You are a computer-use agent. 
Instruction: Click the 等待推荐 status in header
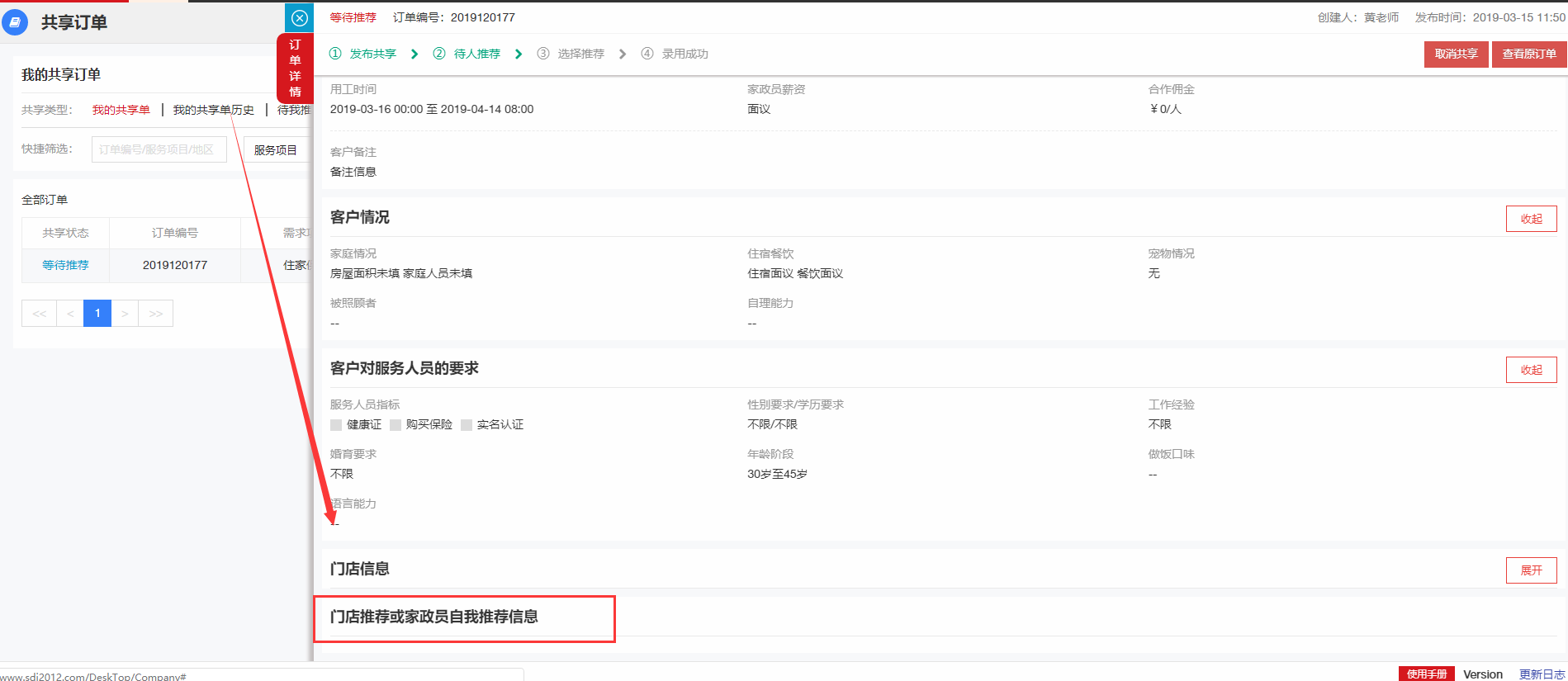353,17
